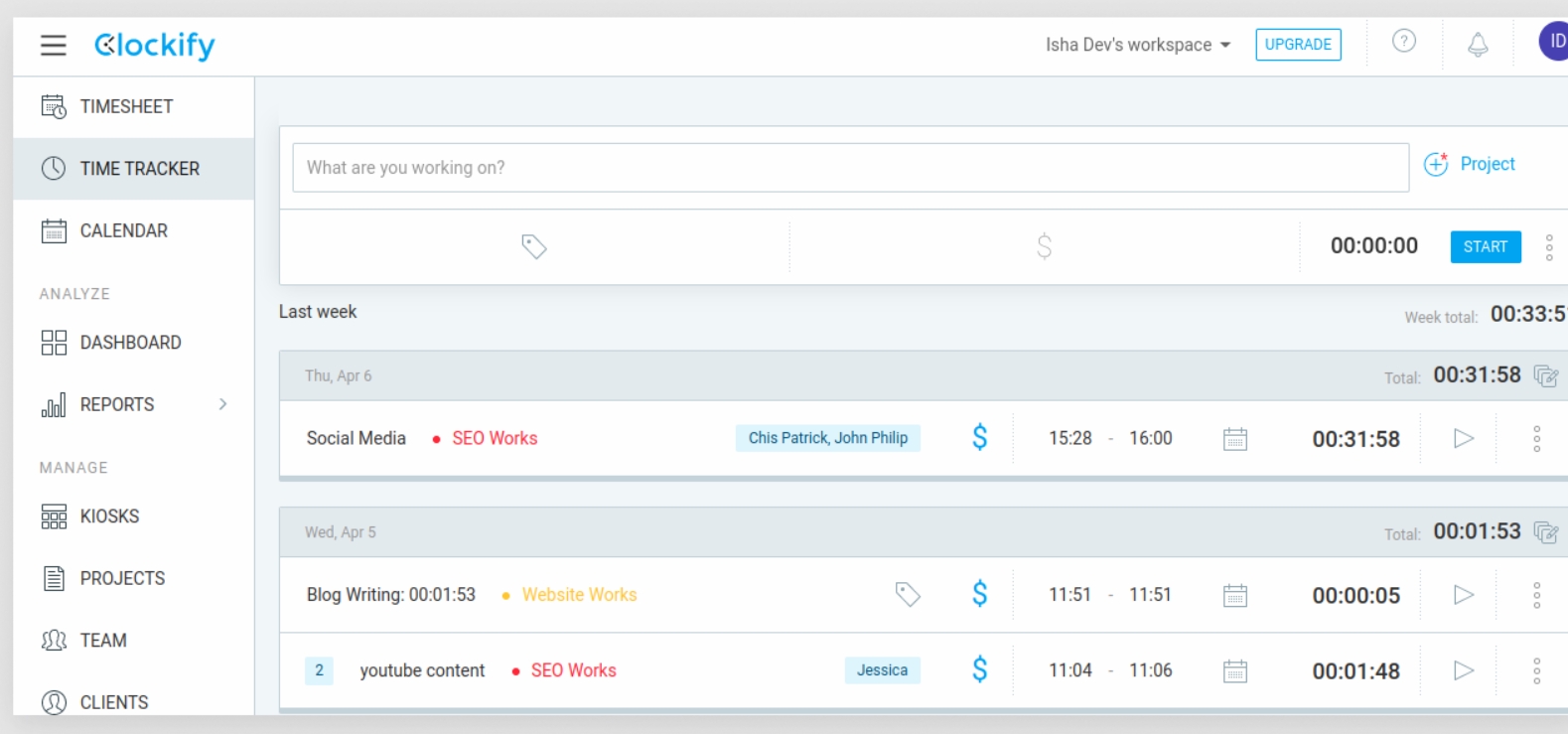Screen dimensions: 1568x734
Task: Resume timer for the Social Media entry
Action: click(x=1463, y=438)
